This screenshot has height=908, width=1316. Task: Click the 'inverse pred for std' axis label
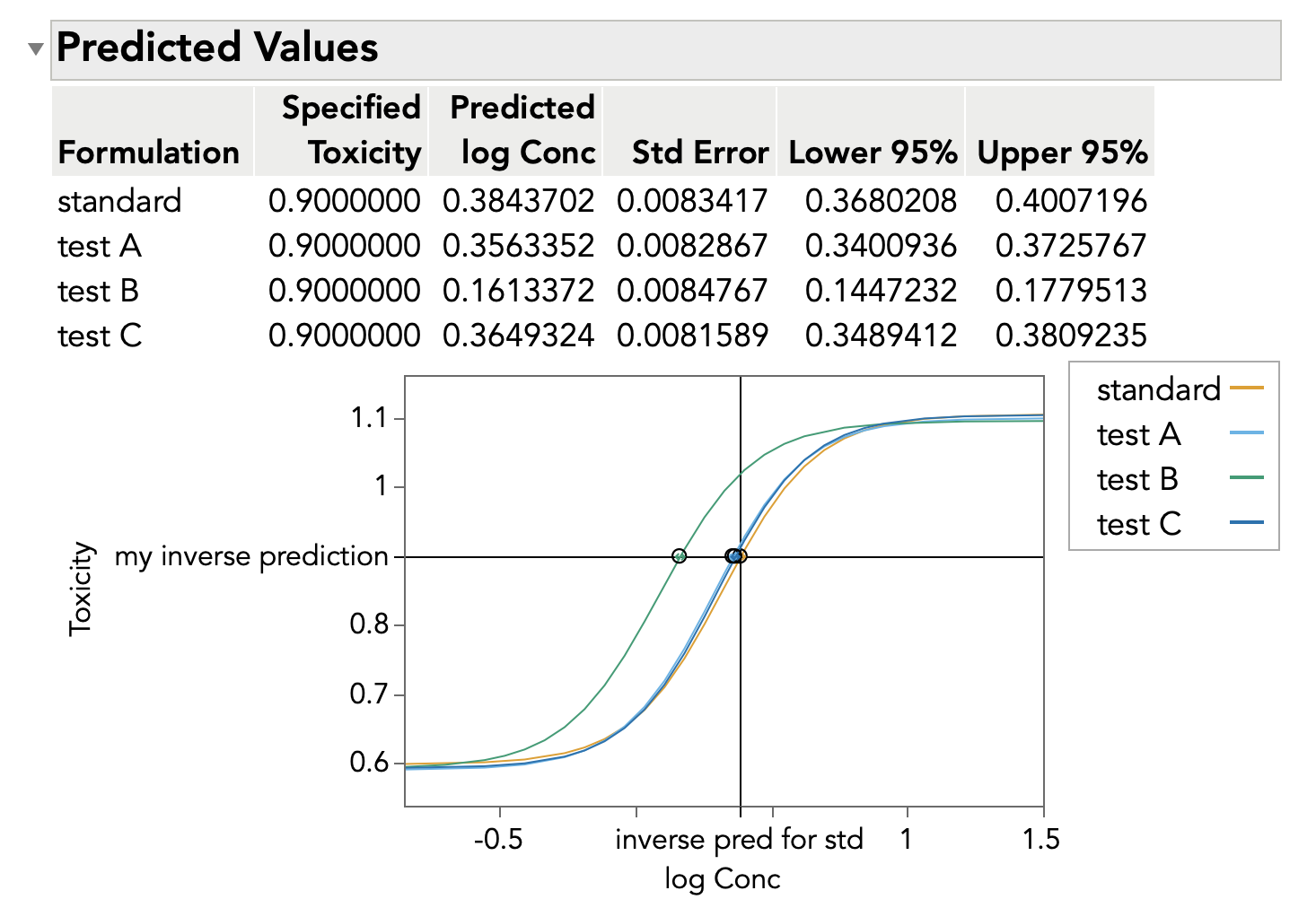pos(739,840)
